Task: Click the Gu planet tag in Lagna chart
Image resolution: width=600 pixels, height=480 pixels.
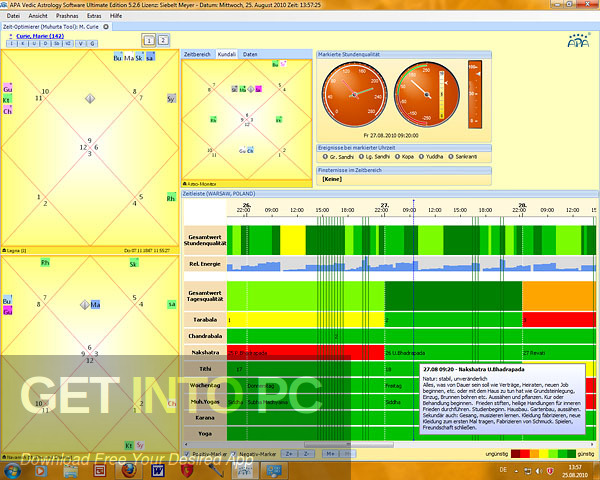Action: coord(8,89)
